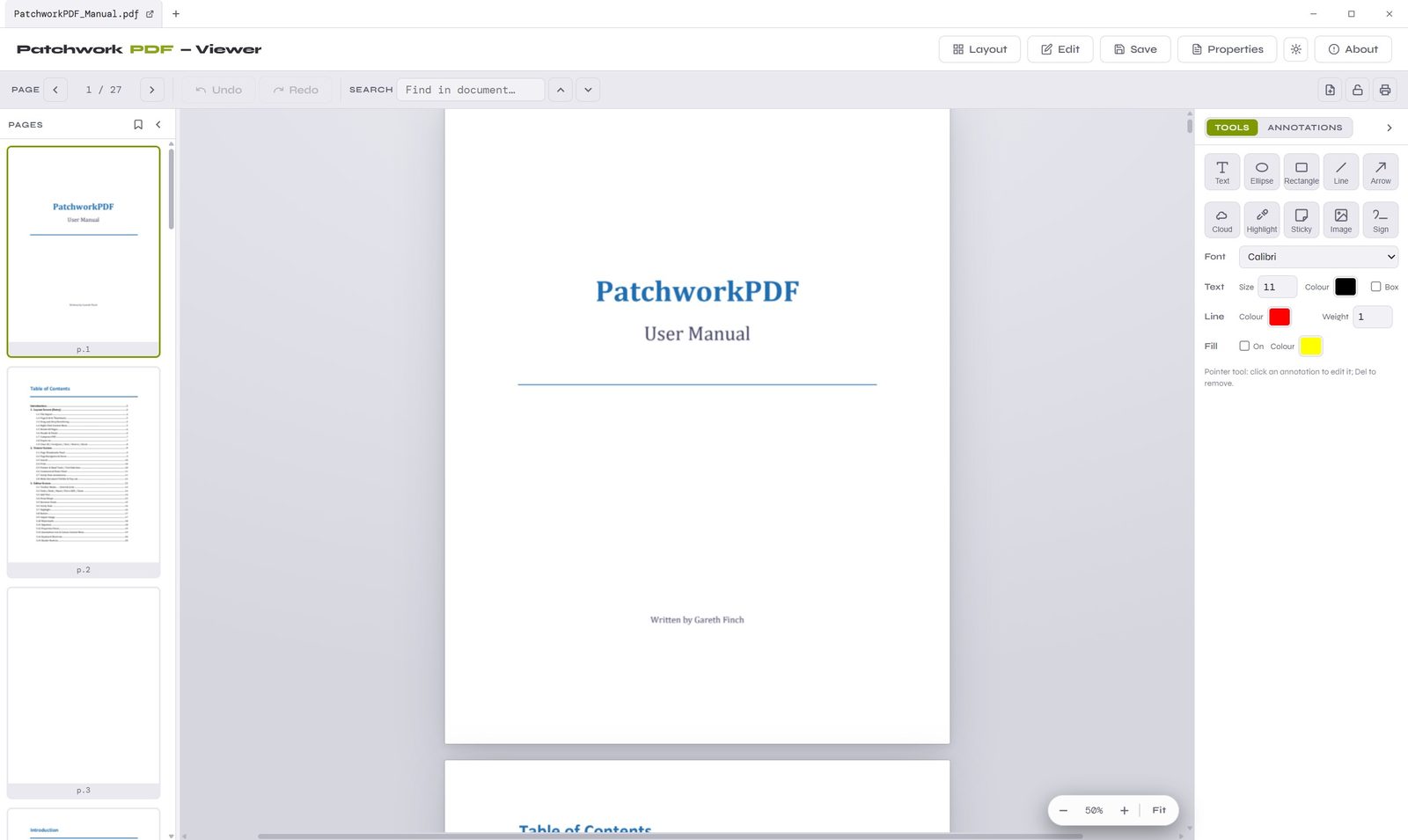
Task: Select the Image insert tool
Action: [x=1341, y=220]
